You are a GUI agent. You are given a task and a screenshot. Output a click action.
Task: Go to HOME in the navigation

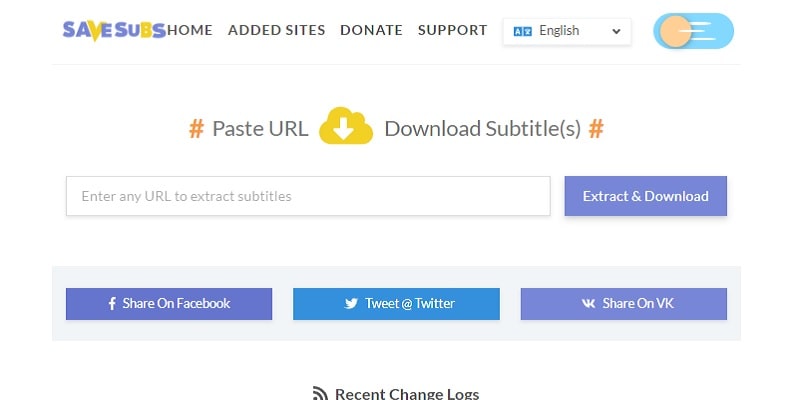[x=190, y=30]
